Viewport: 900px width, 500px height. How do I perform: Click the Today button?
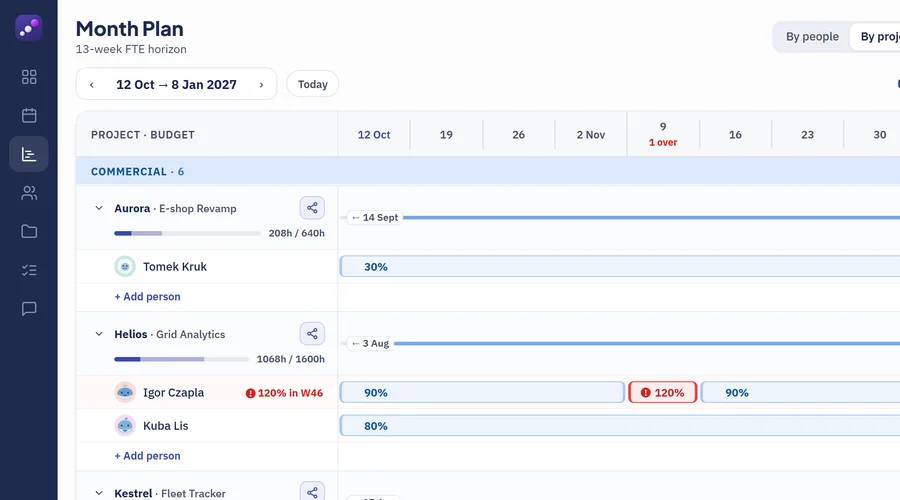[313, 84]
